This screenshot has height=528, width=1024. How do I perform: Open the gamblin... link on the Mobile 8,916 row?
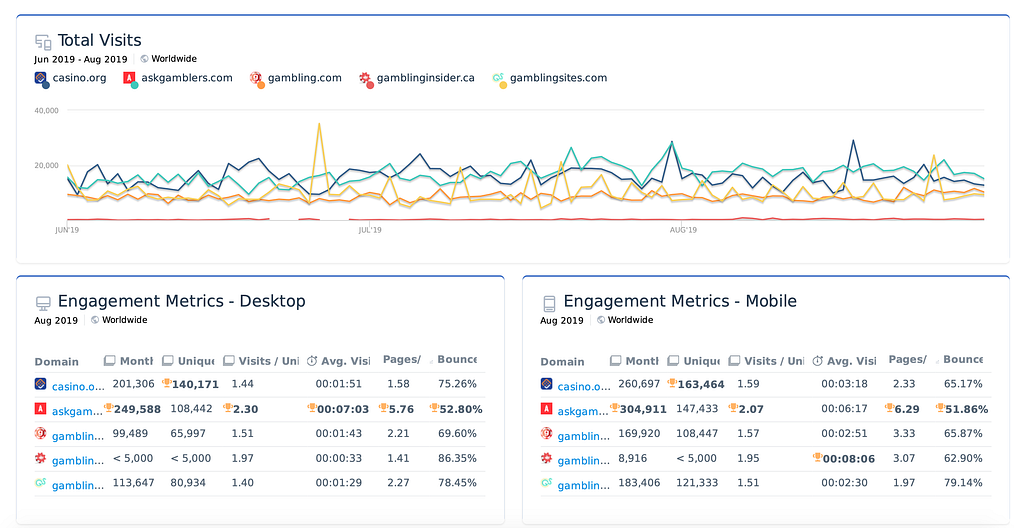click(x=584, y=461)
